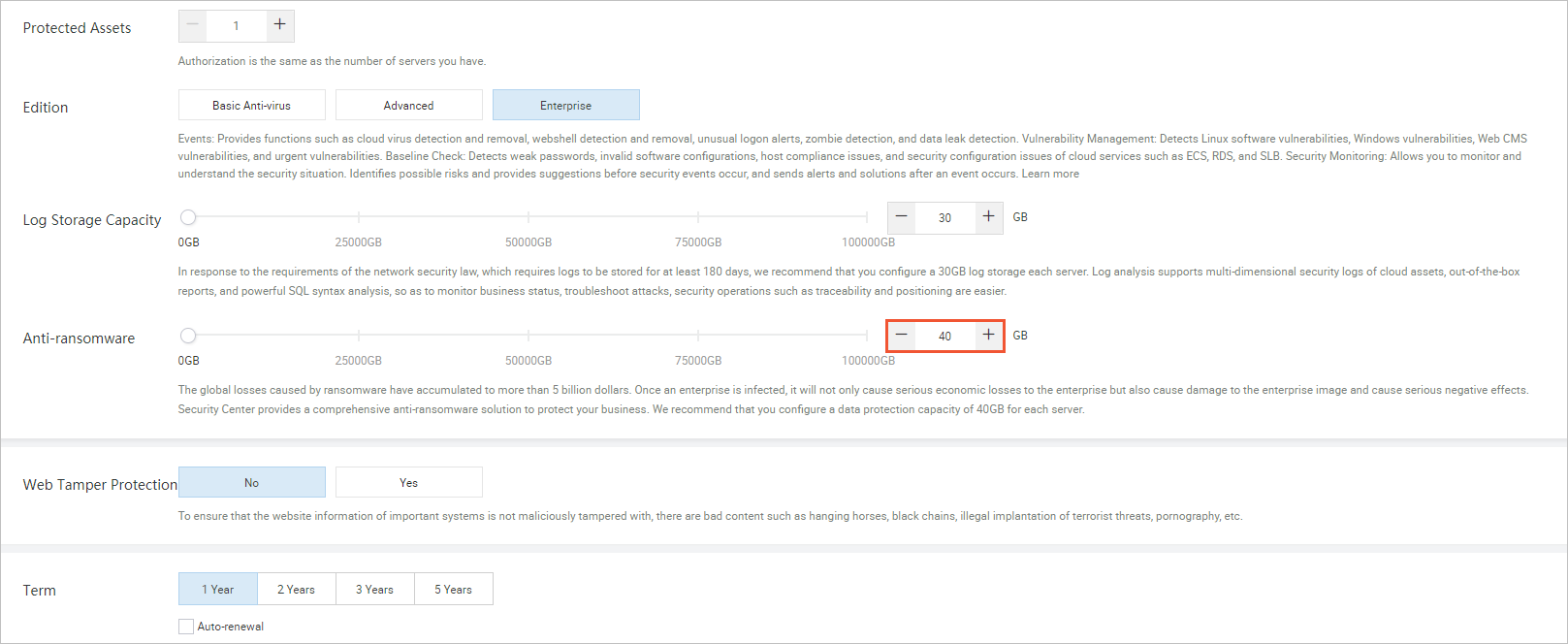Screen dimensions: 1568x644
Task: Choose the 5 Years term
Action: (454, 589)
